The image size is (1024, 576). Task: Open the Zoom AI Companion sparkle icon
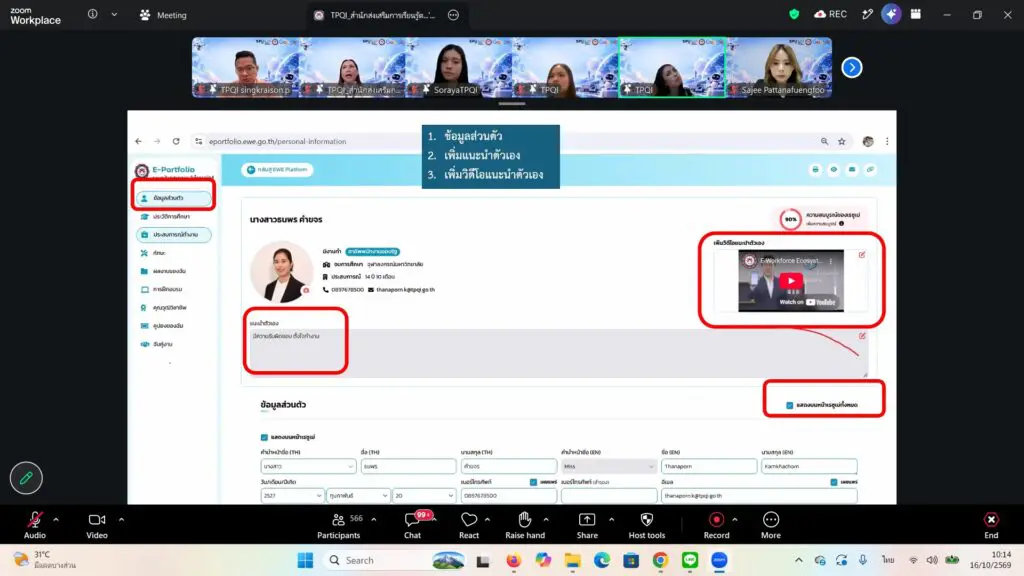pyautogui.click(x=891, y=14)
